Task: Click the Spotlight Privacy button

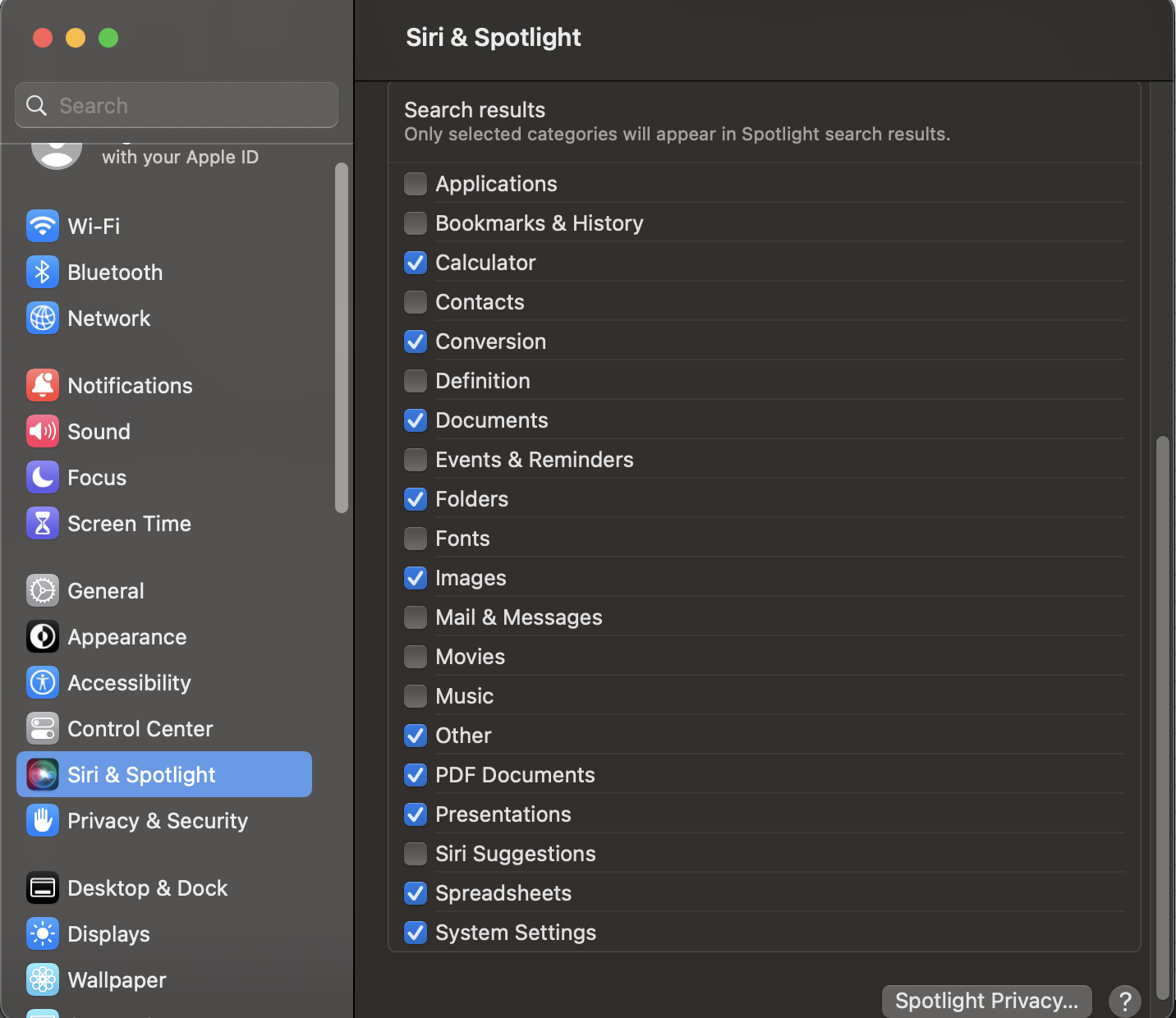Action: (986, 1001)
